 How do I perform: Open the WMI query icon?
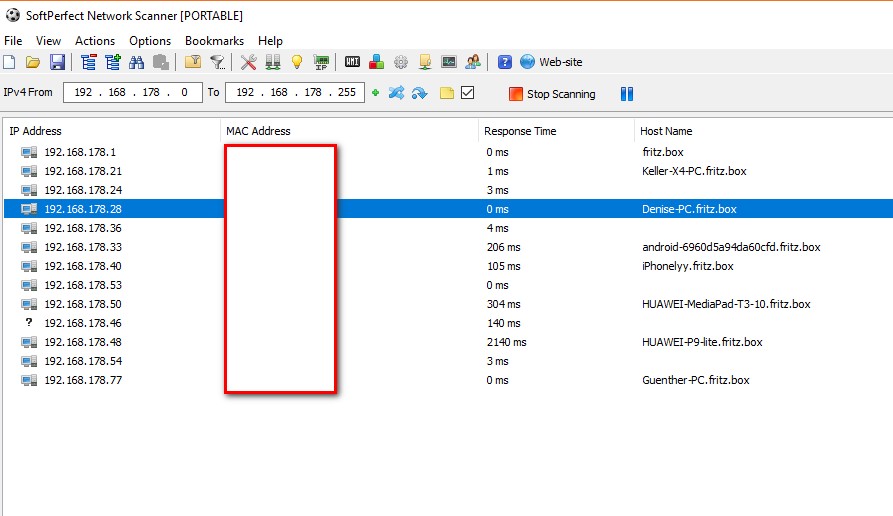tap(353, 62)
